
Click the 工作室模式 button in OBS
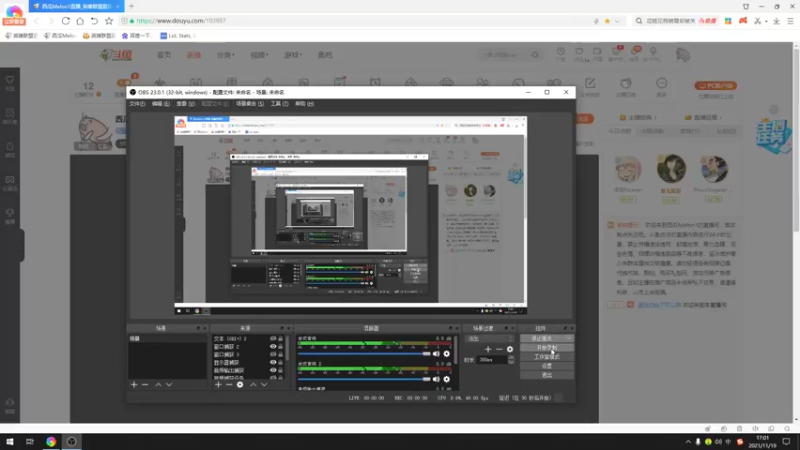click(x=546, y=357)
